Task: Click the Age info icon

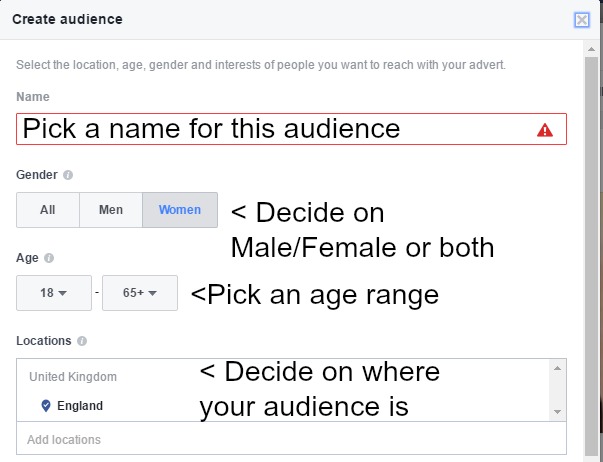Action: point(49,258)
